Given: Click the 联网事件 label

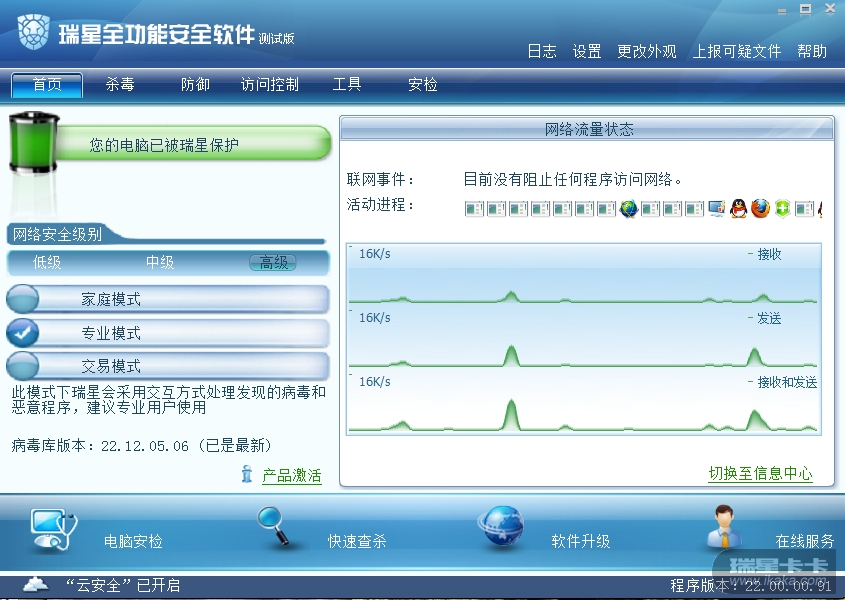Looking at the screenshot, I should click(380, 179).
